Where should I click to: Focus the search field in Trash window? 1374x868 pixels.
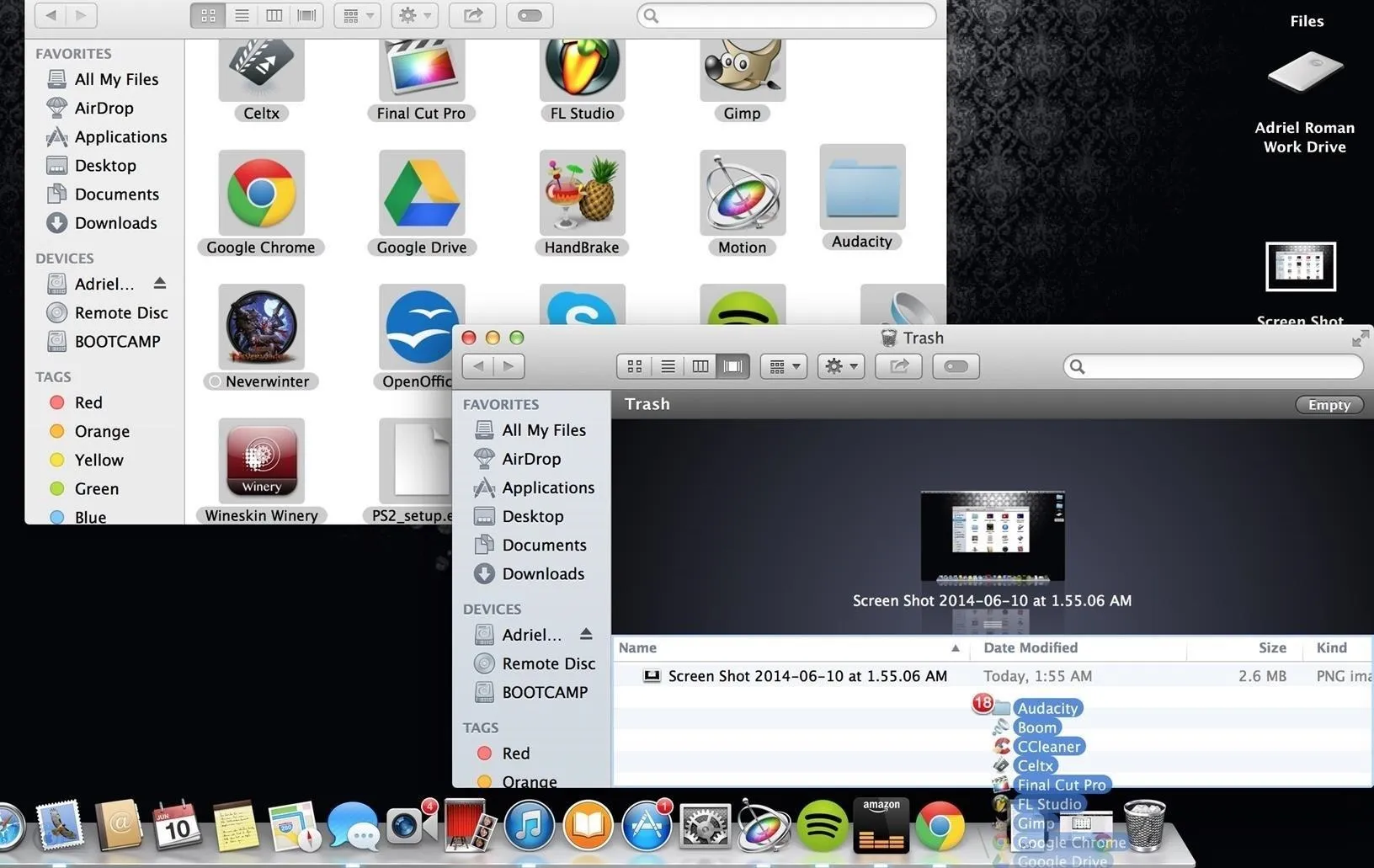pyautogui.click(x=1213, y=366)
